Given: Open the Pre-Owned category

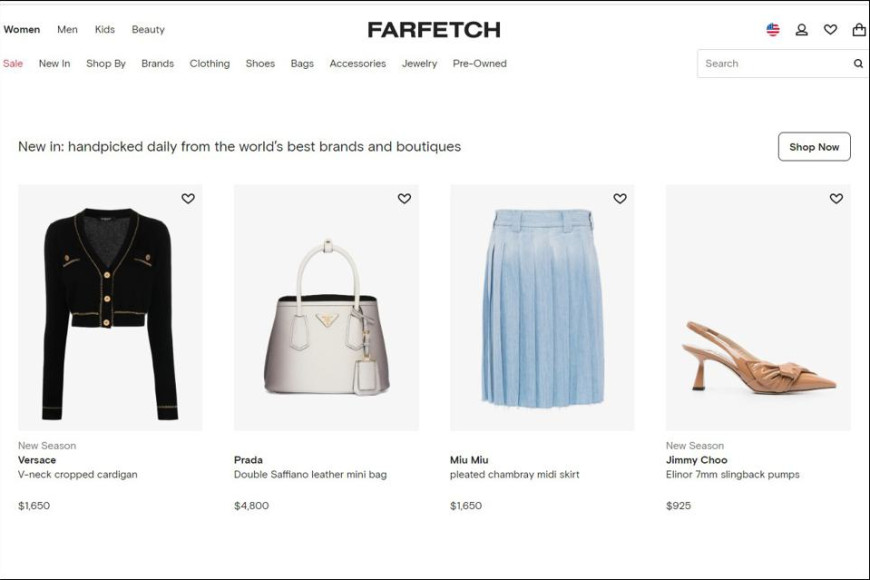Looking at the screenshot, I should pos(479,64).
